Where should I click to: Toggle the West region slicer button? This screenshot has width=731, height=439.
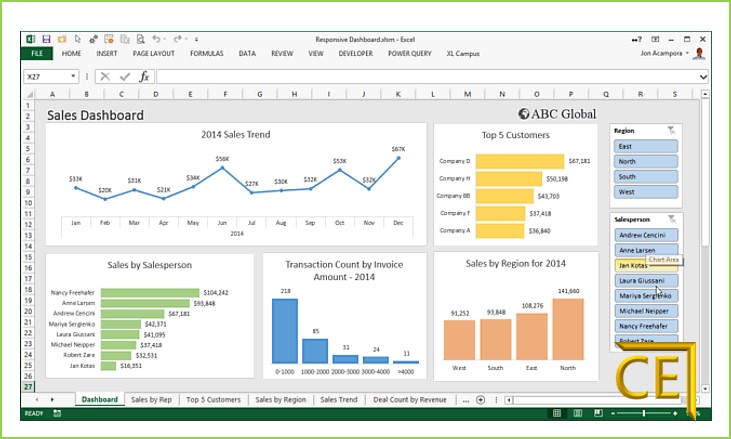646,192
